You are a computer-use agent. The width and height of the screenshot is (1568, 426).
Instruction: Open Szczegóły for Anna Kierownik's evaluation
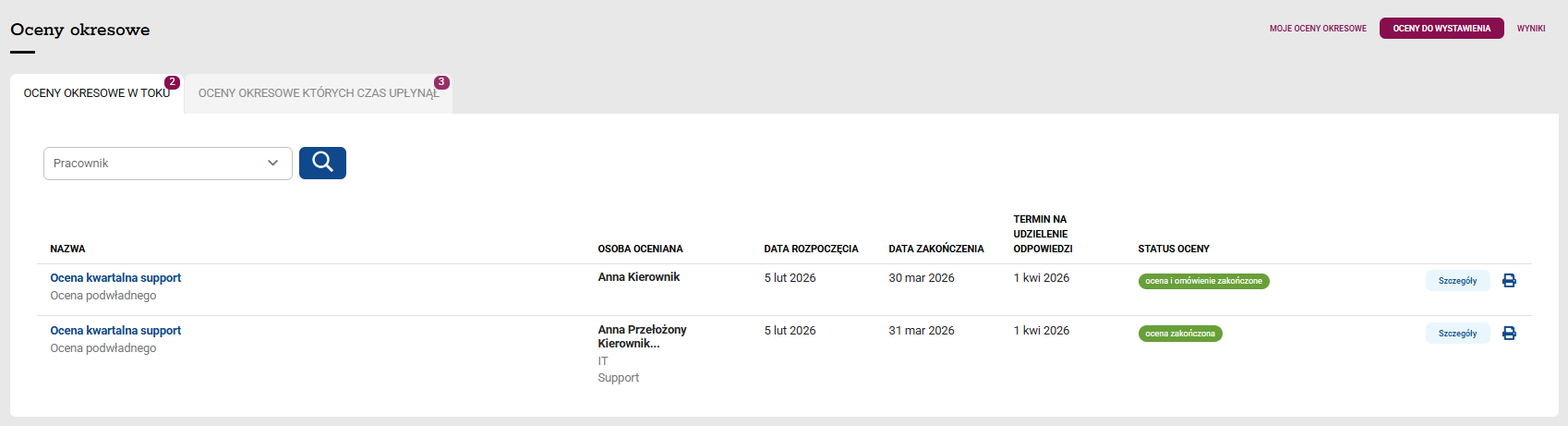click(1457, 281)
